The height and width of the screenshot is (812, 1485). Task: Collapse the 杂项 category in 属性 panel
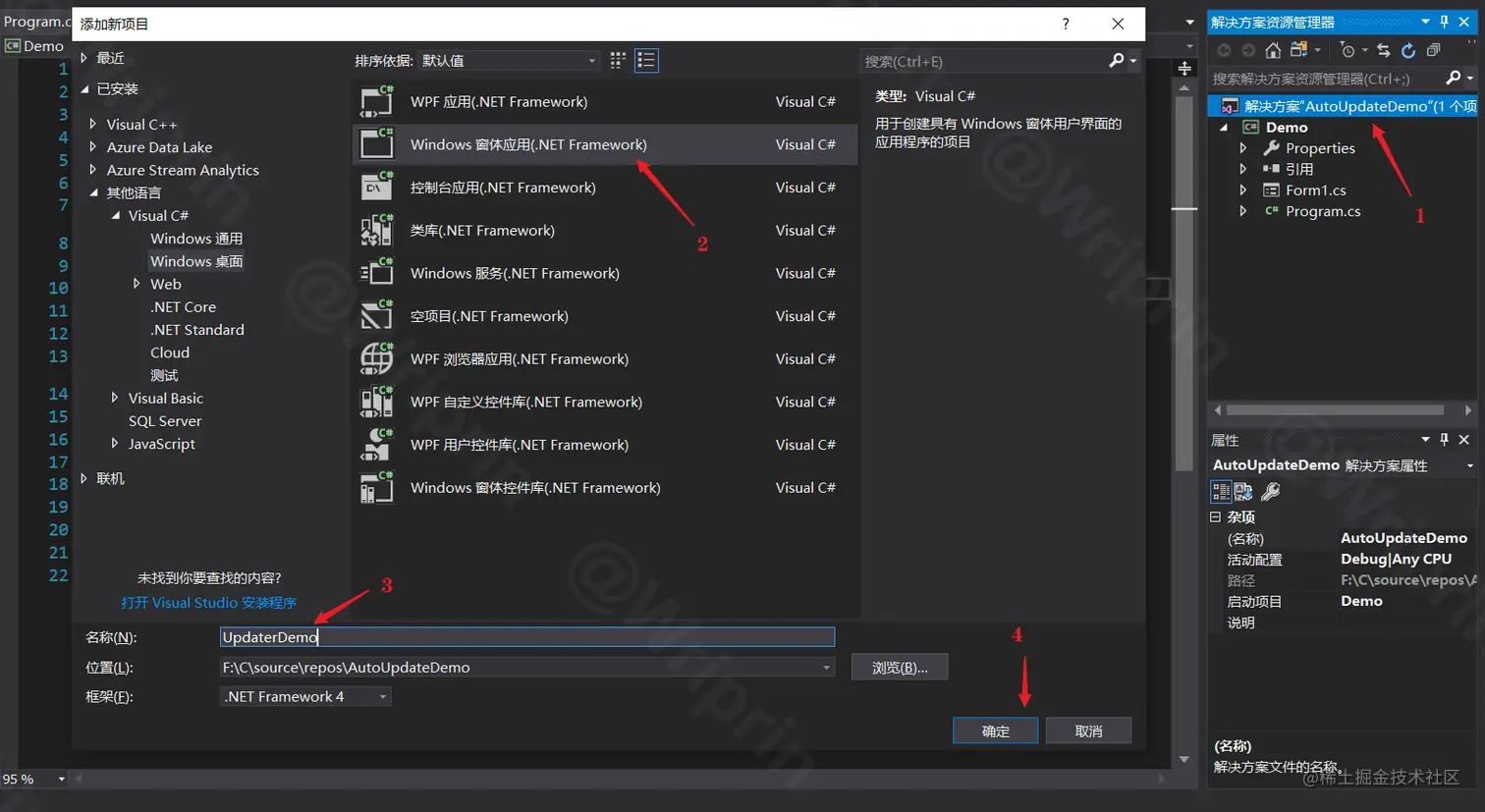1216,516
